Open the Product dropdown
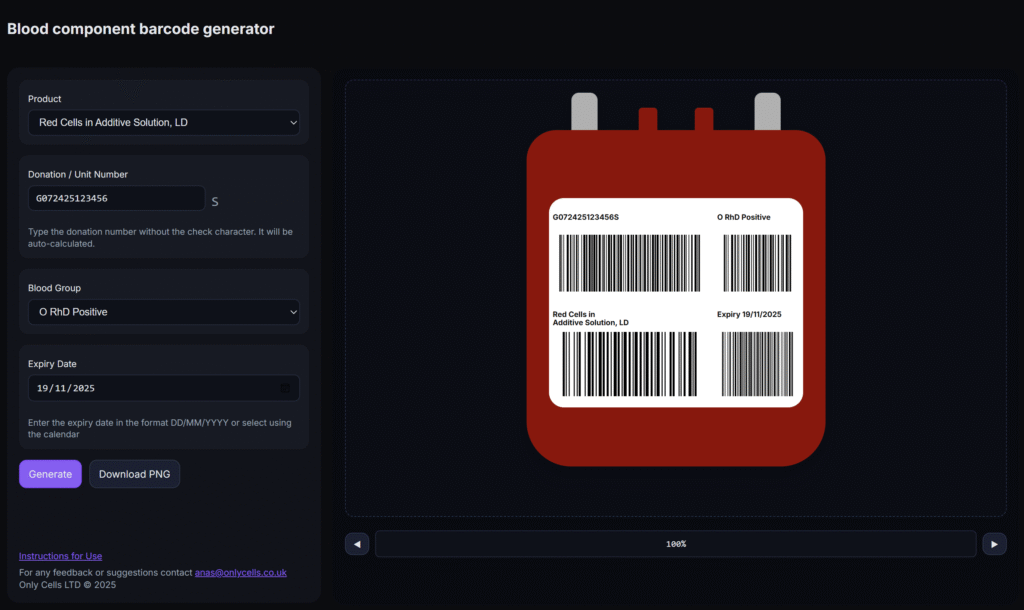1024x610 pixels. coord(164,123)
